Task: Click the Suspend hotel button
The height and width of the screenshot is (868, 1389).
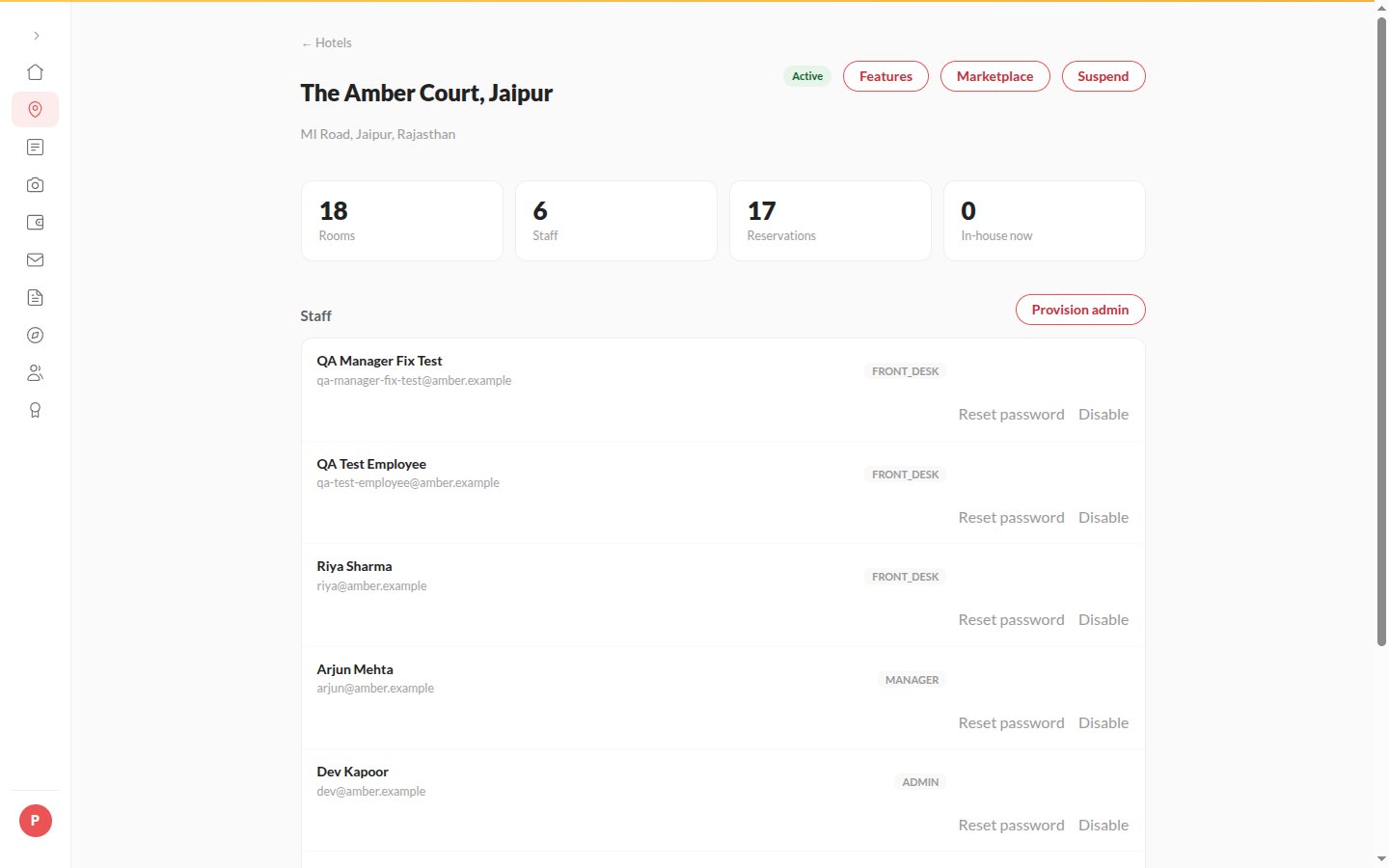Action: coord(1103,76)
